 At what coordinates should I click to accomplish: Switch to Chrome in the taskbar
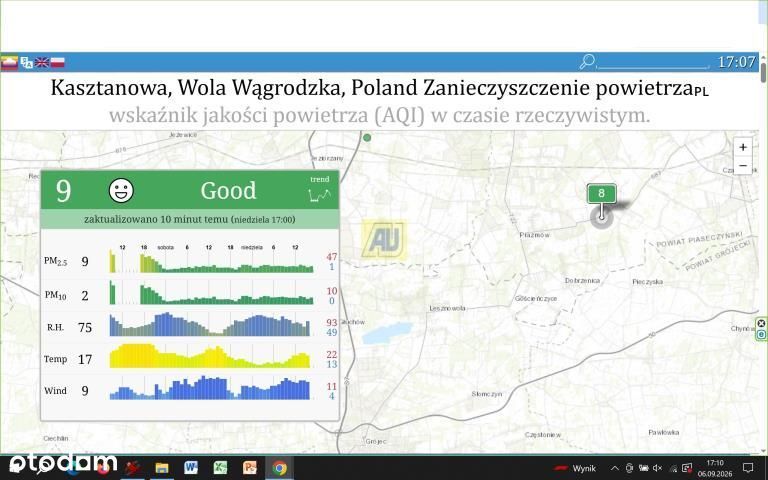(280, 468)
